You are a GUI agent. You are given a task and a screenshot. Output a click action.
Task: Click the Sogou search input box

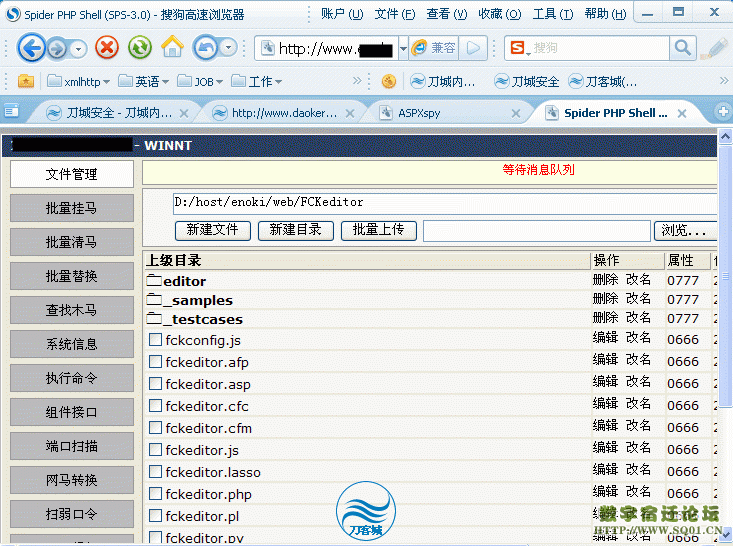pos(599,48)
